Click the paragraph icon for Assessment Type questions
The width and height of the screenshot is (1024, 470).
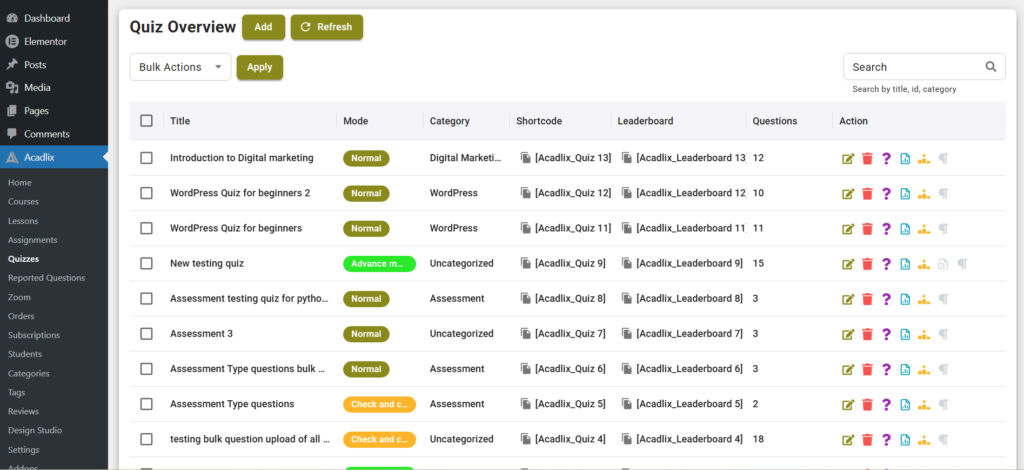coord(943,404)
